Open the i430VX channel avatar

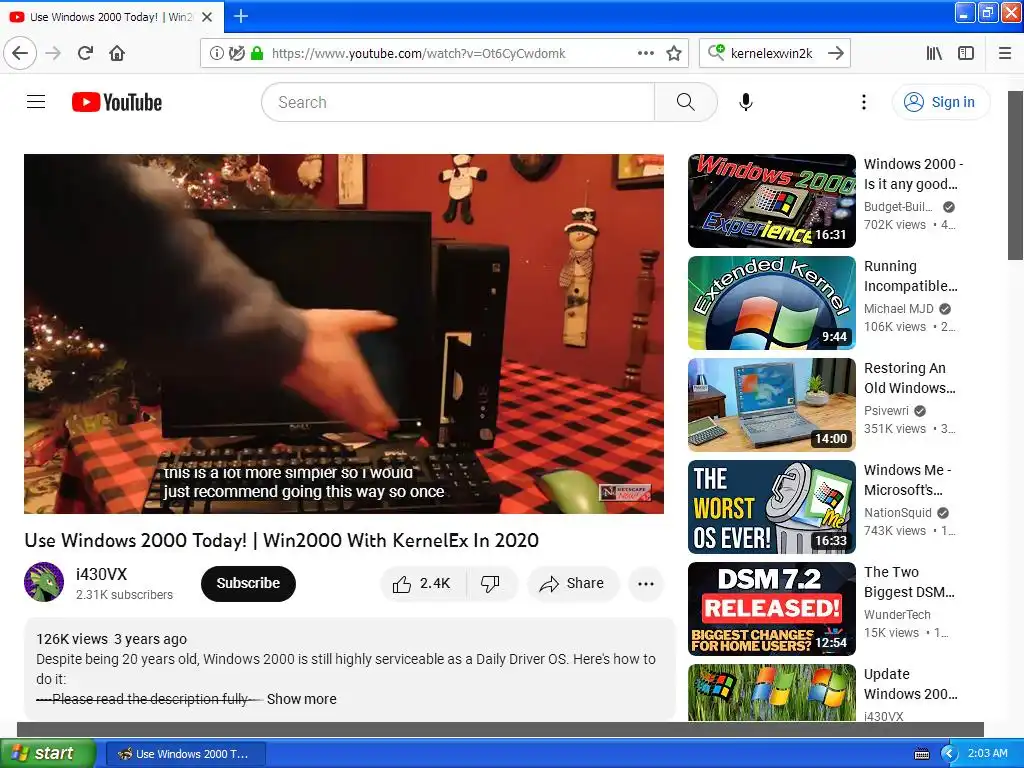44,582
